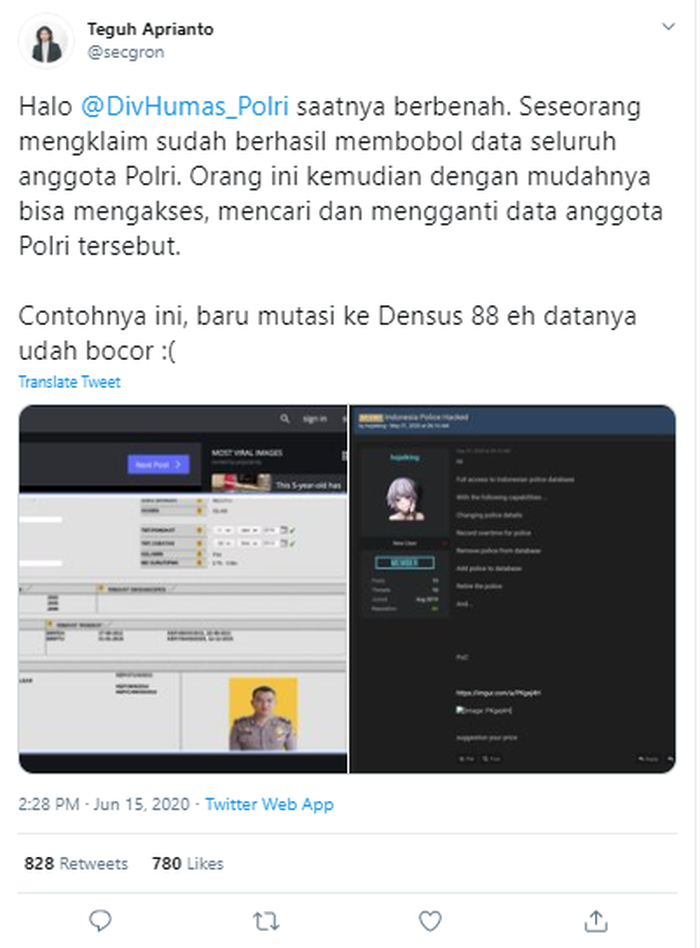The image size is (700, 948).
Task: Click anime avatar in forum screenshot
Action: (x=404, y=499)
